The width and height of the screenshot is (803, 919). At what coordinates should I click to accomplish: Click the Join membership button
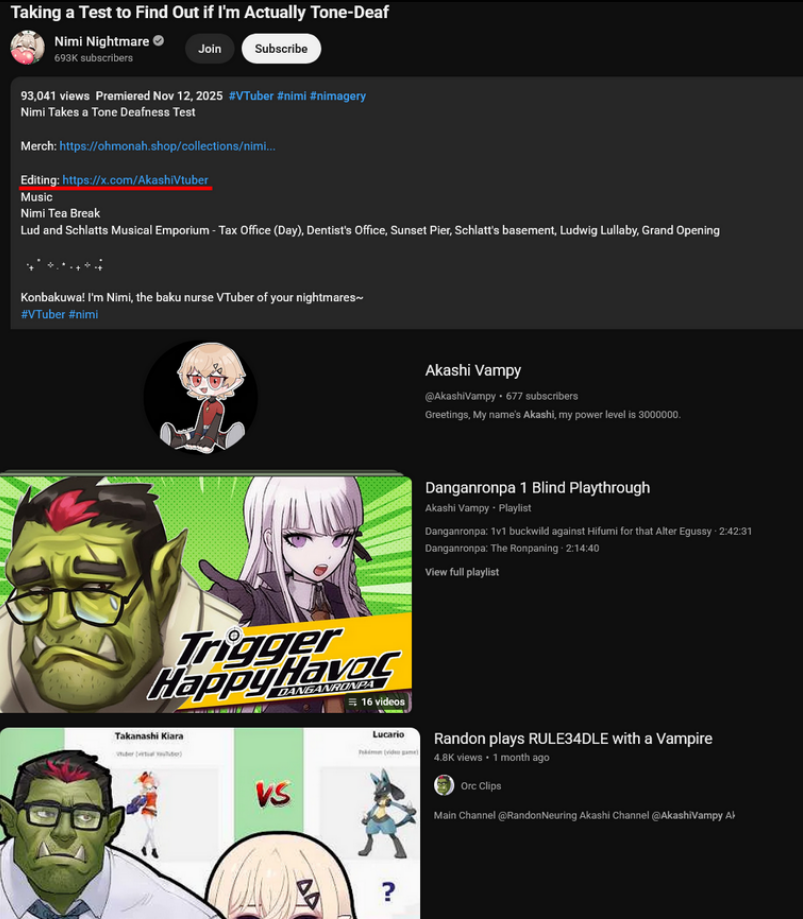(209, 49)
